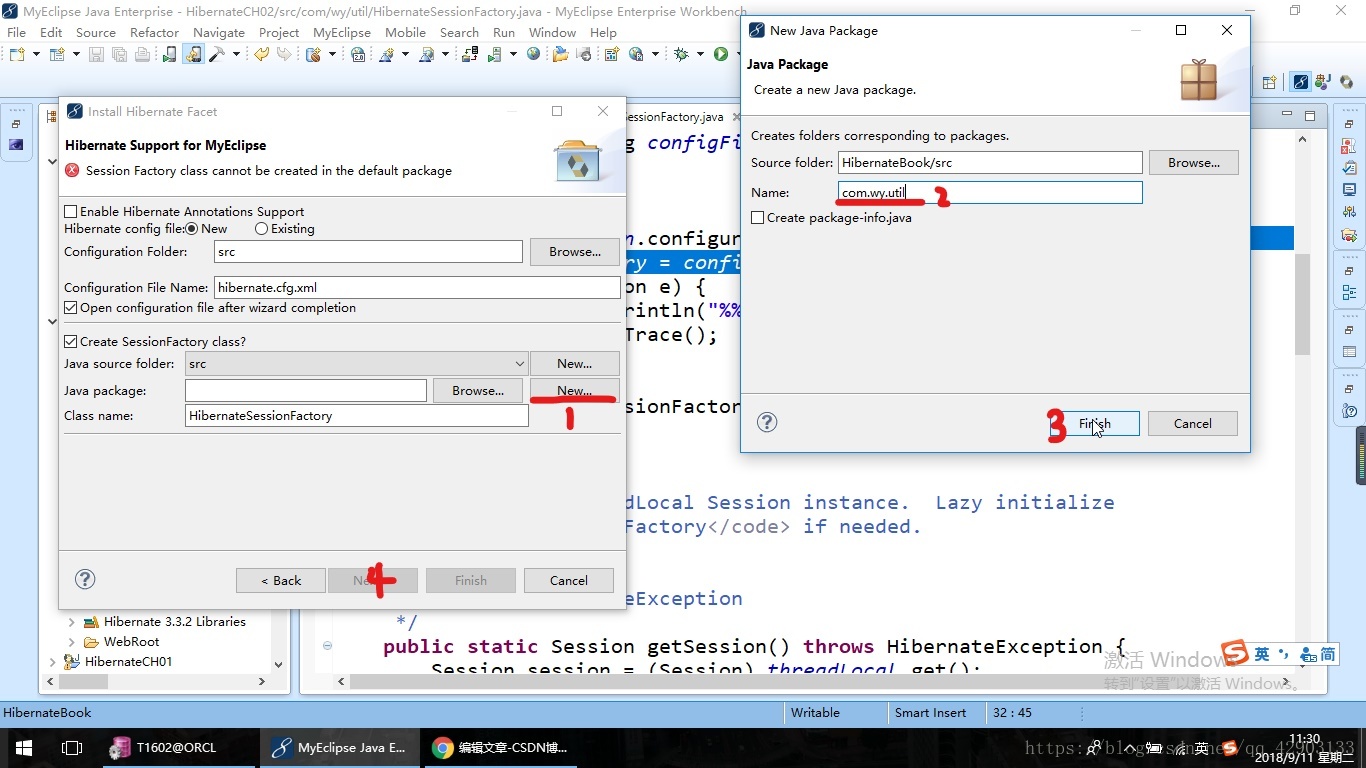Select the Existing config file radio button
Screen dimensions: 1366x768
[261, 229]
